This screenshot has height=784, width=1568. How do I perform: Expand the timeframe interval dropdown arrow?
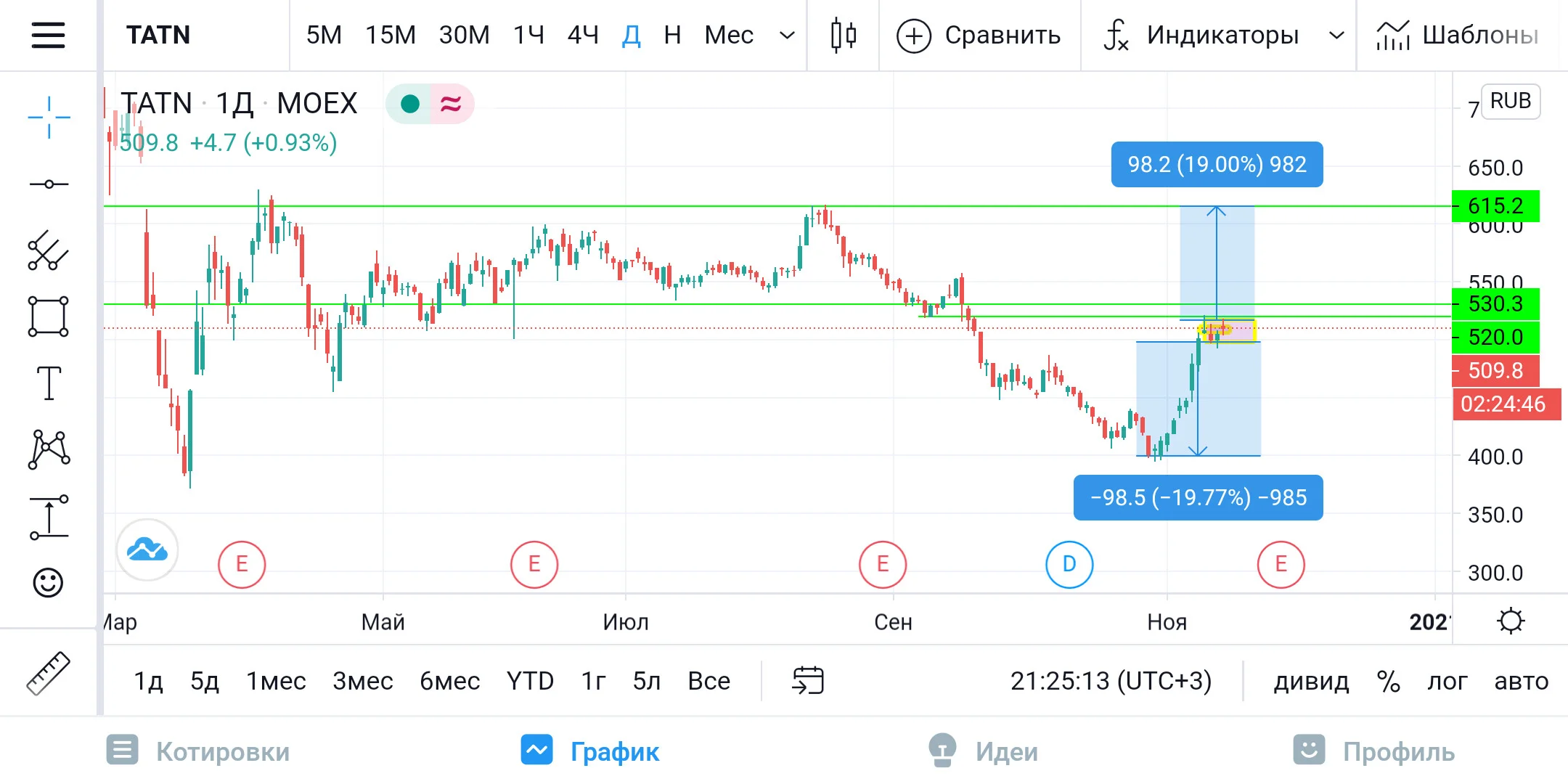tap(787, 35)
